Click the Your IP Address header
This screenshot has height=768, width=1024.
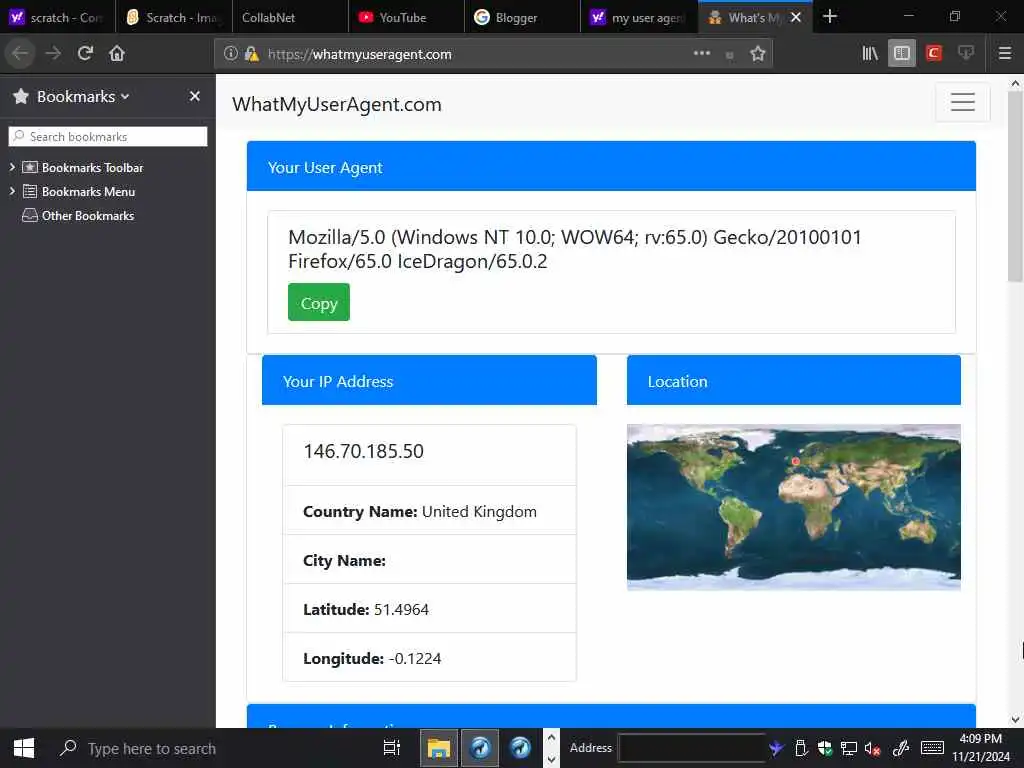429,380
